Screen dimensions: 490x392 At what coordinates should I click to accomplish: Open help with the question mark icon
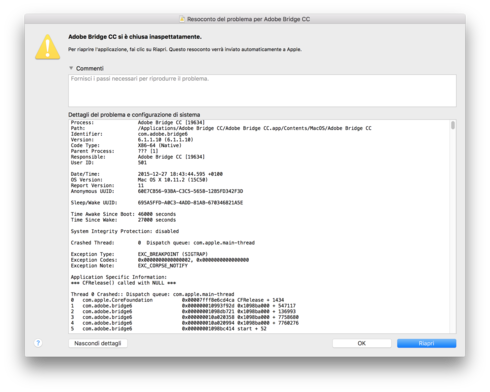click(x=38, y=343)
